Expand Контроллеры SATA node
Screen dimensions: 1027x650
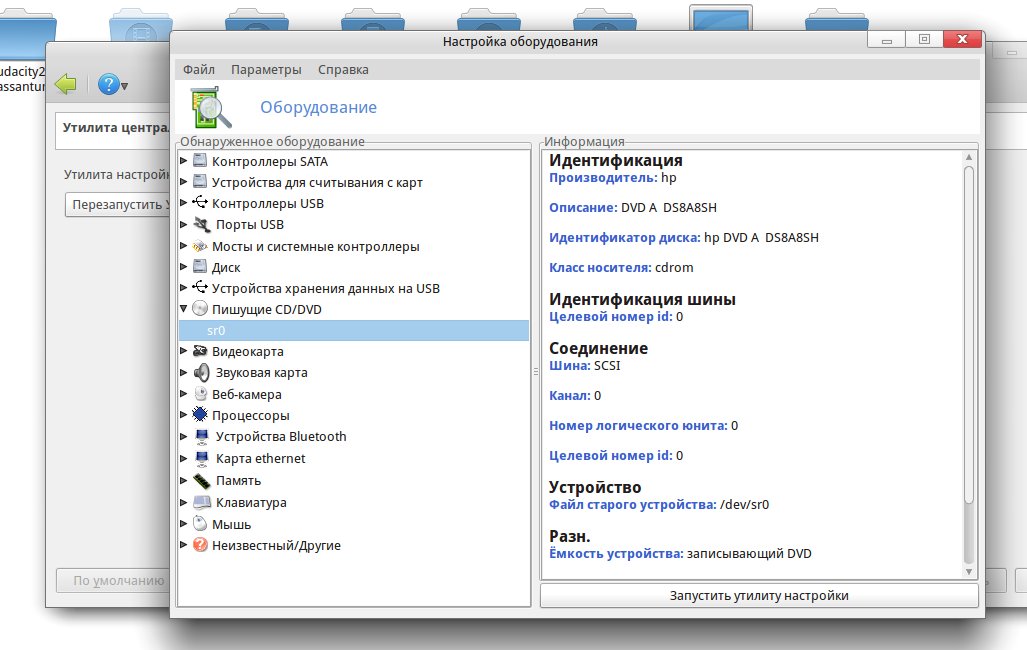[x=183, y=161]
